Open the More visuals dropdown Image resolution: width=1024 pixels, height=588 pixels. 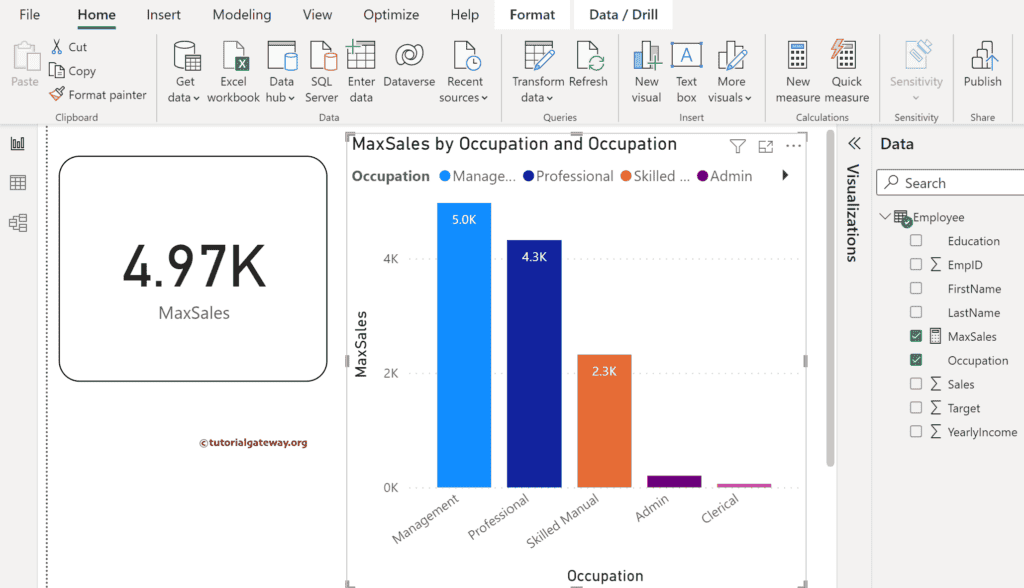point(731,70)
